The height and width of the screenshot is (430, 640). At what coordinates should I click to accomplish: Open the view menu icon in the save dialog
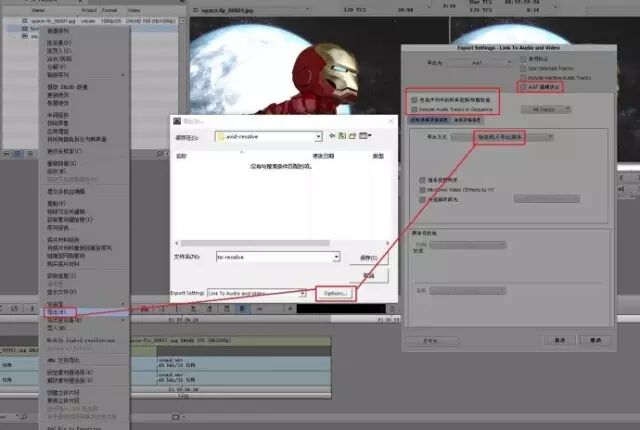point(364,136)
